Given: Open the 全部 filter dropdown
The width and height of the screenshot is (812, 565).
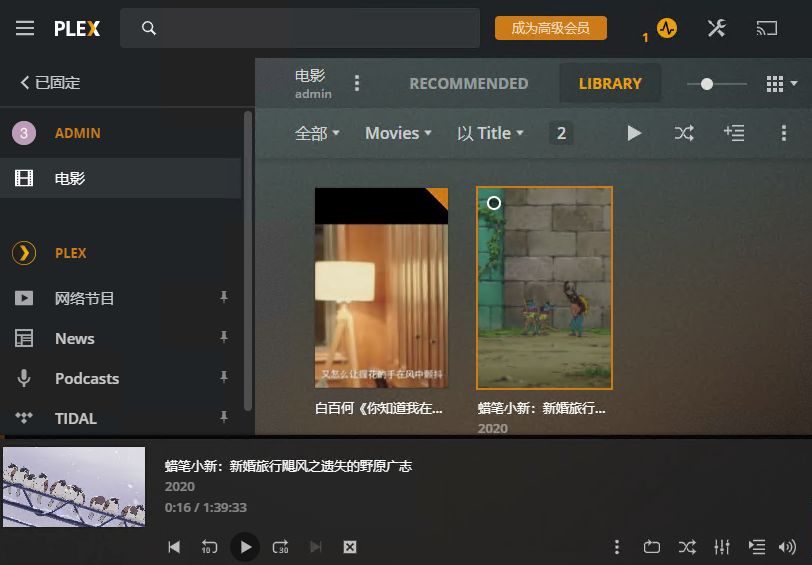Looking at the screenshot, I should [317, 133].
